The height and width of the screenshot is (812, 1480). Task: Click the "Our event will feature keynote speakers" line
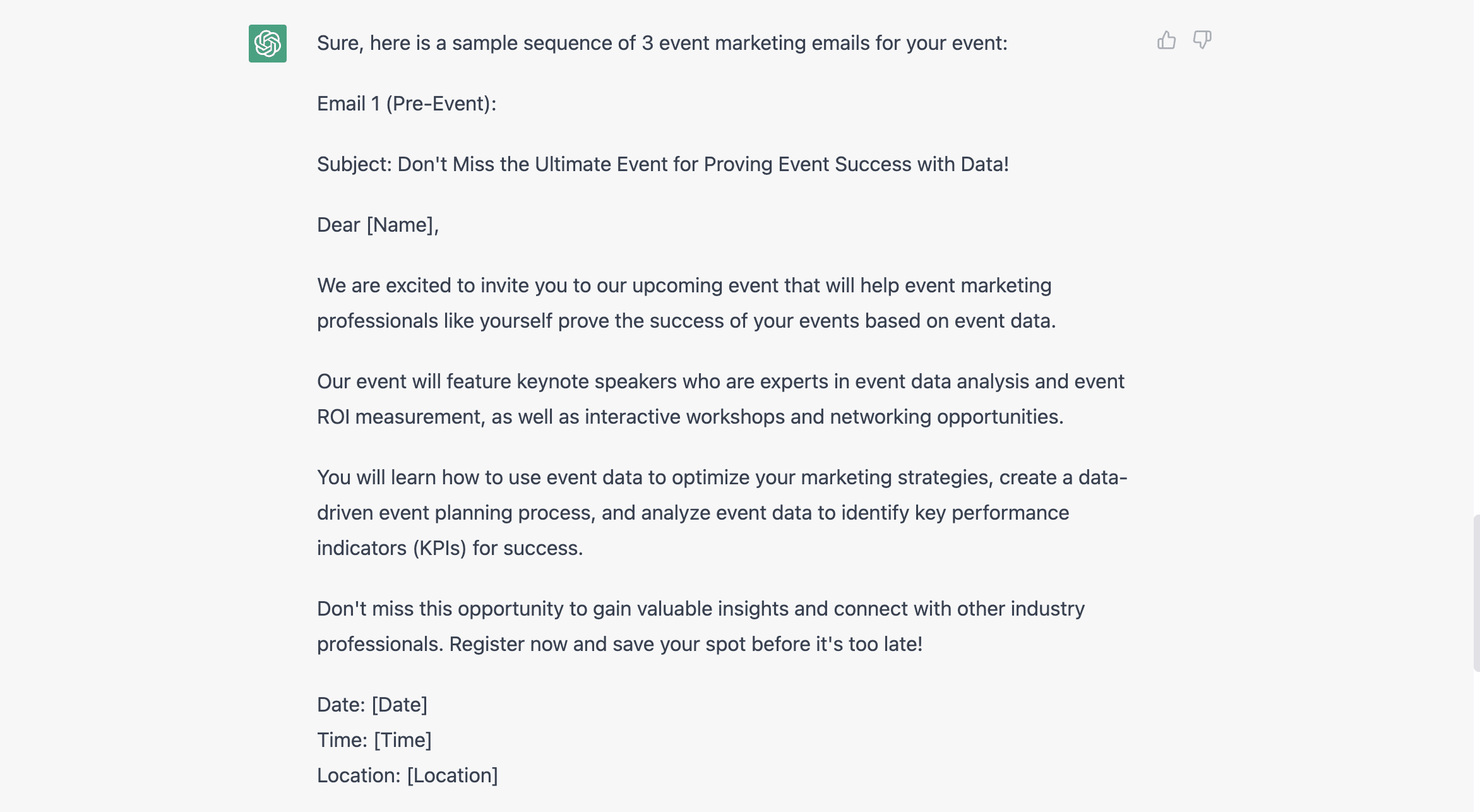(x=720, y=381)
